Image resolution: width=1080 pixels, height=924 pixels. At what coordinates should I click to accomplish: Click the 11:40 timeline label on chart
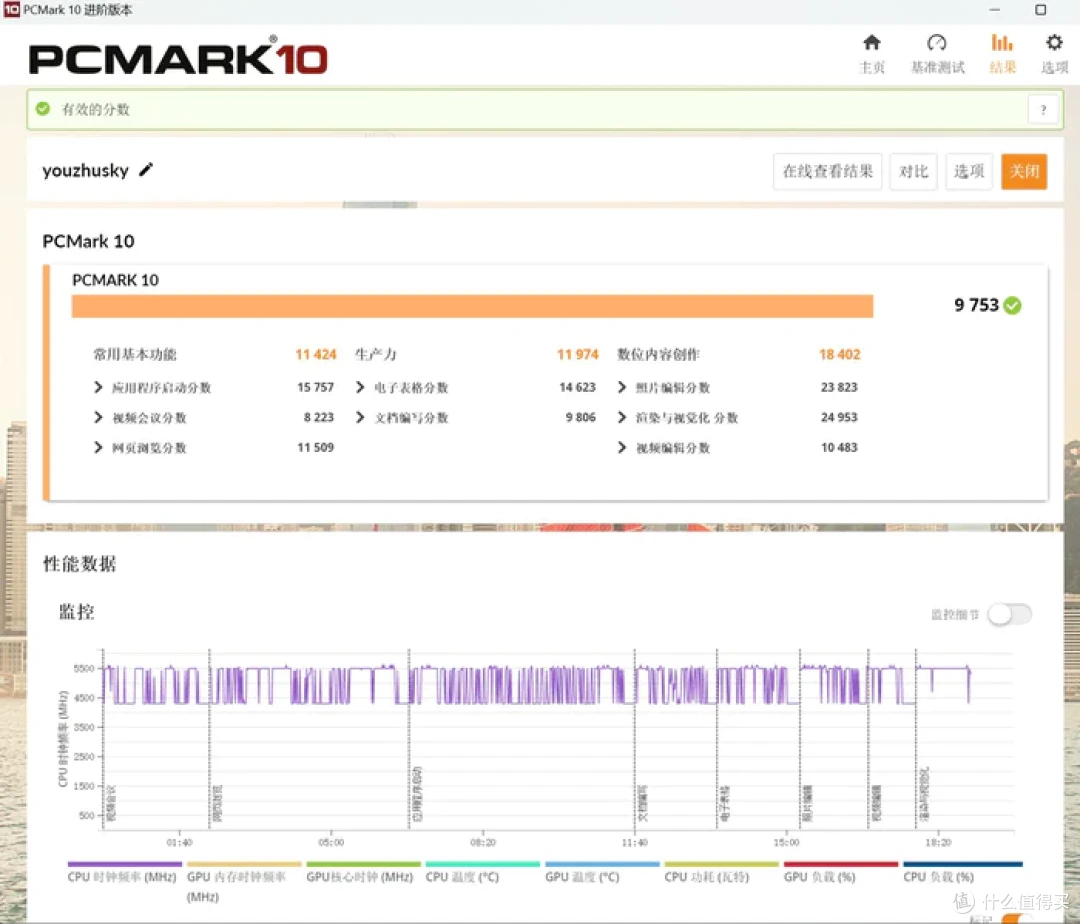634,842
